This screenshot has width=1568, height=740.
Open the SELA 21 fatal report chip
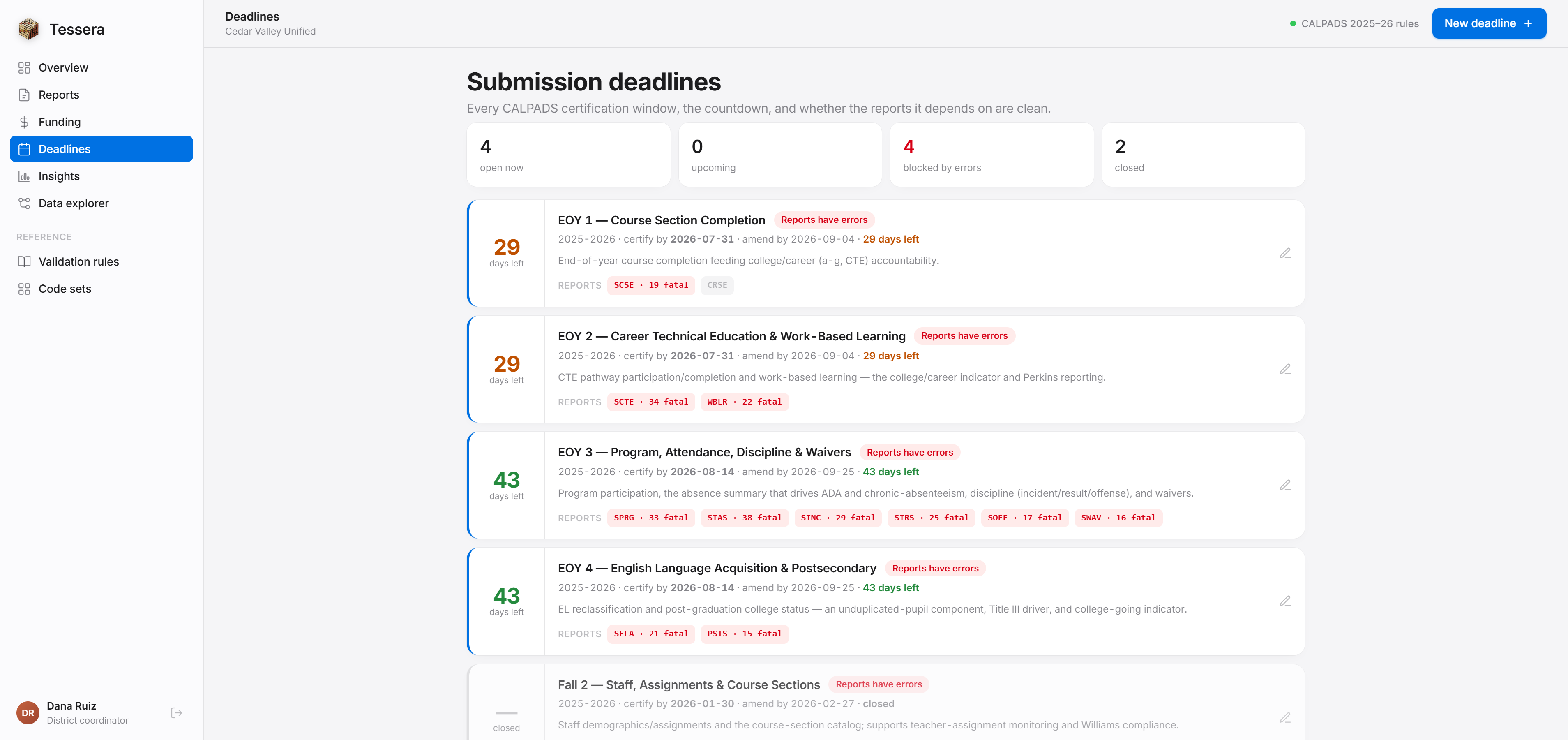coord(651,634)
